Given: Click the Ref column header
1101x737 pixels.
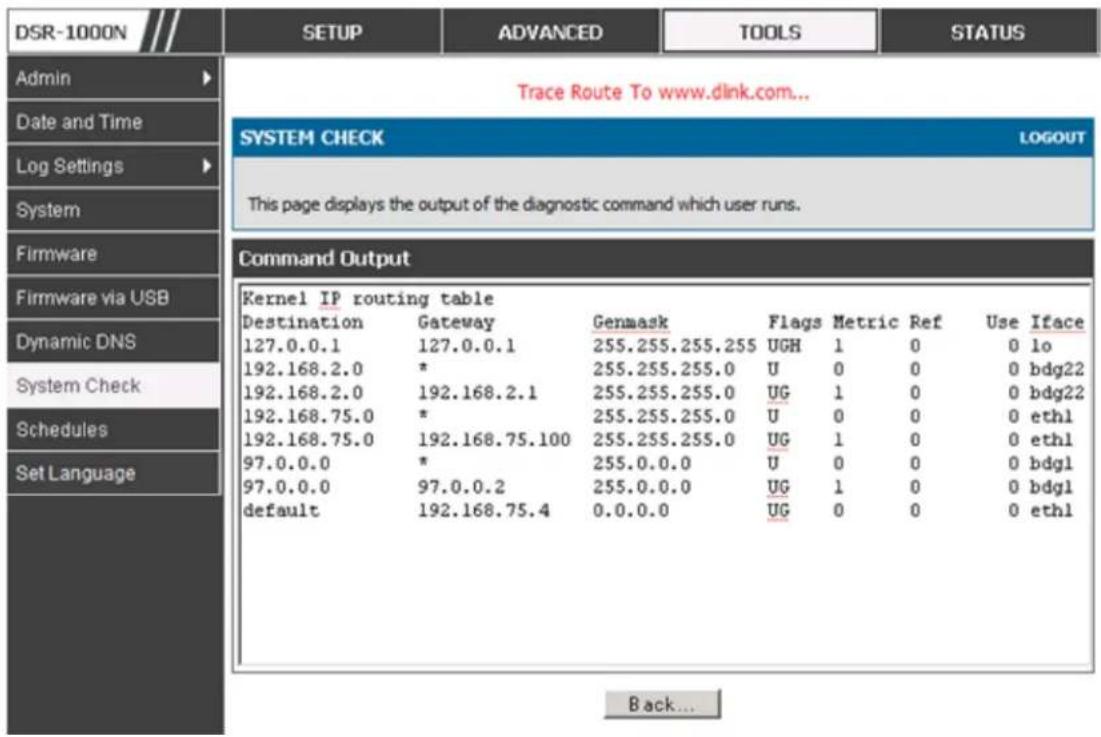Looking at the screenshot, I should click(925, 322).
